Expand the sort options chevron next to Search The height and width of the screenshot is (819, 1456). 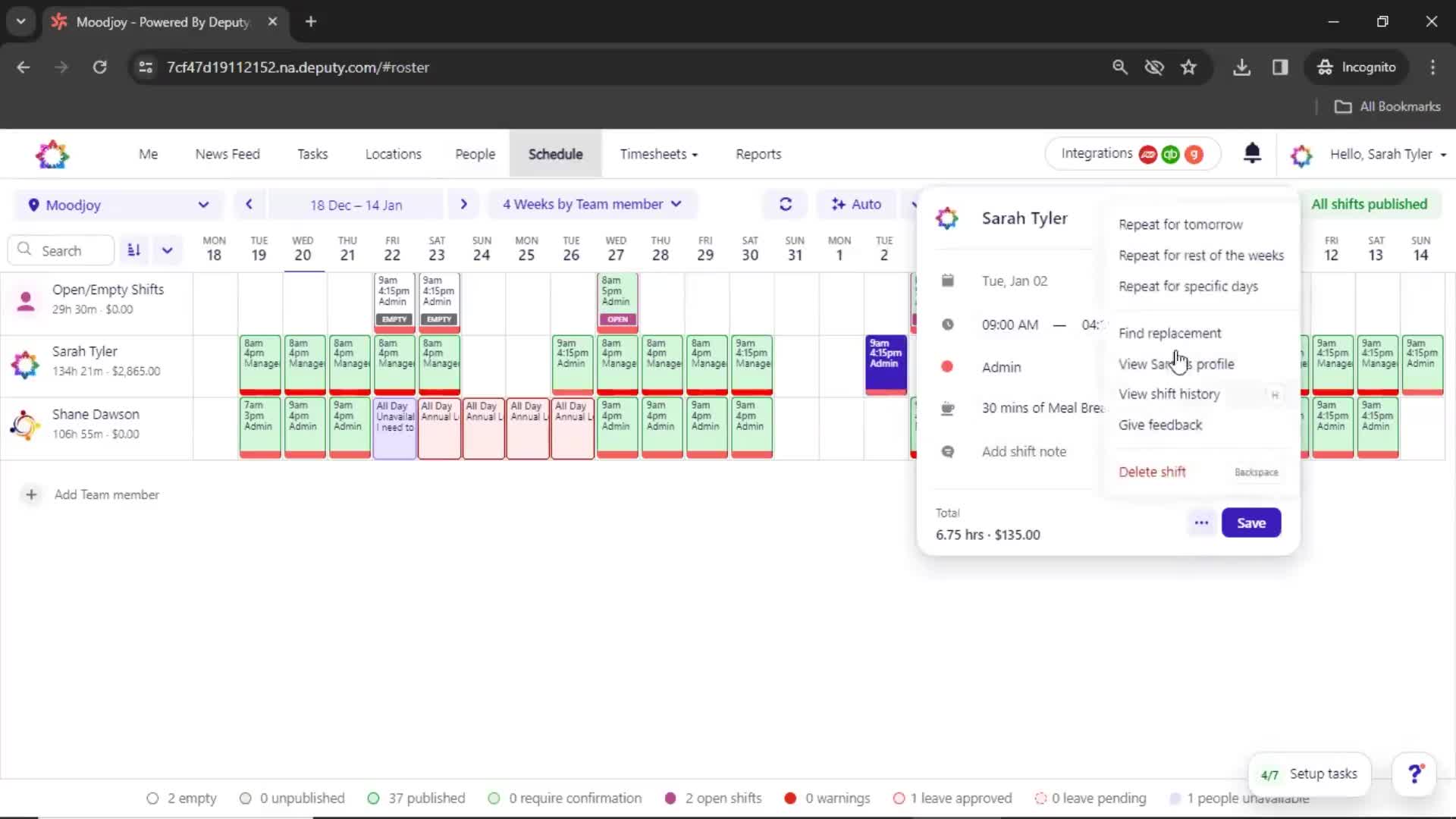tap(168, 250)
